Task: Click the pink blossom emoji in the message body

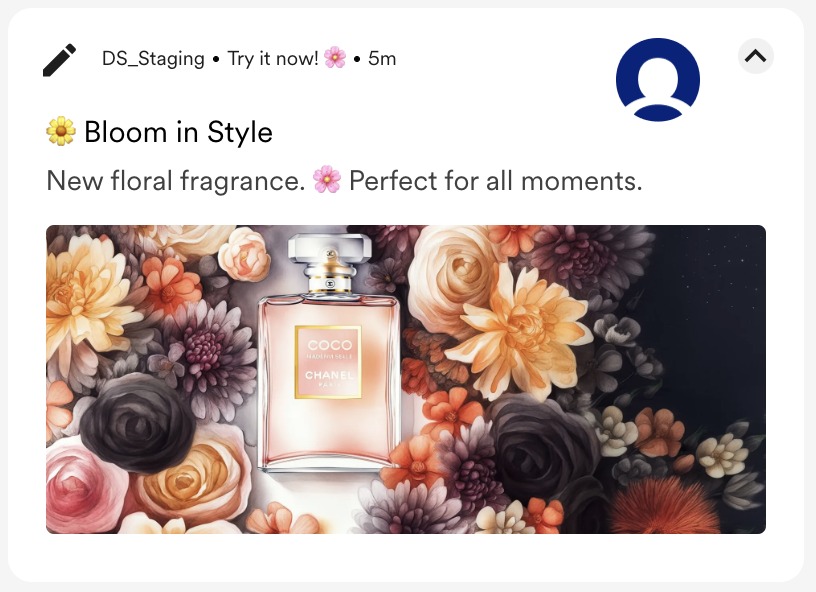Action: [x=327, y=180]
